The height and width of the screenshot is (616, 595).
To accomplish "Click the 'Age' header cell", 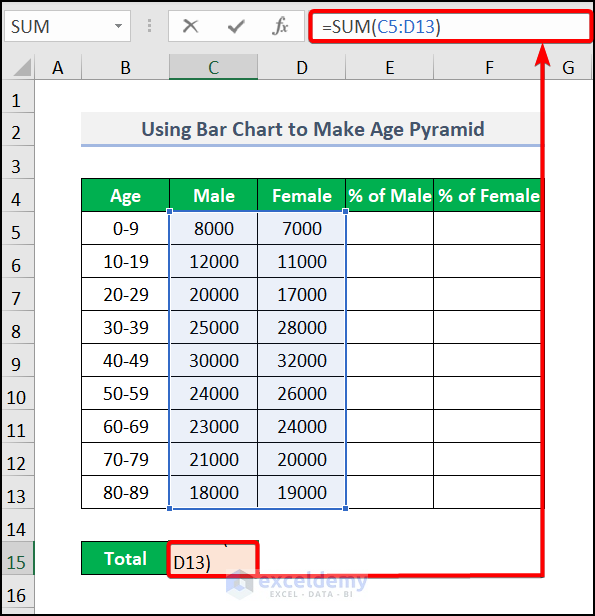I will (125, 195).
